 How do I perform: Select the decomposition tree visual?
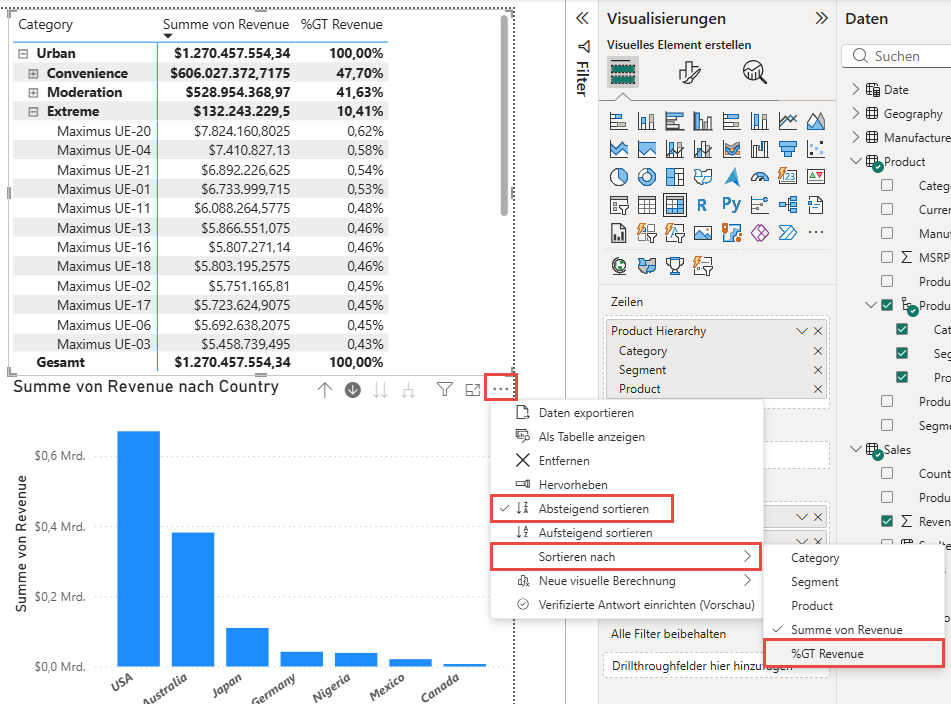click(787, 206)
